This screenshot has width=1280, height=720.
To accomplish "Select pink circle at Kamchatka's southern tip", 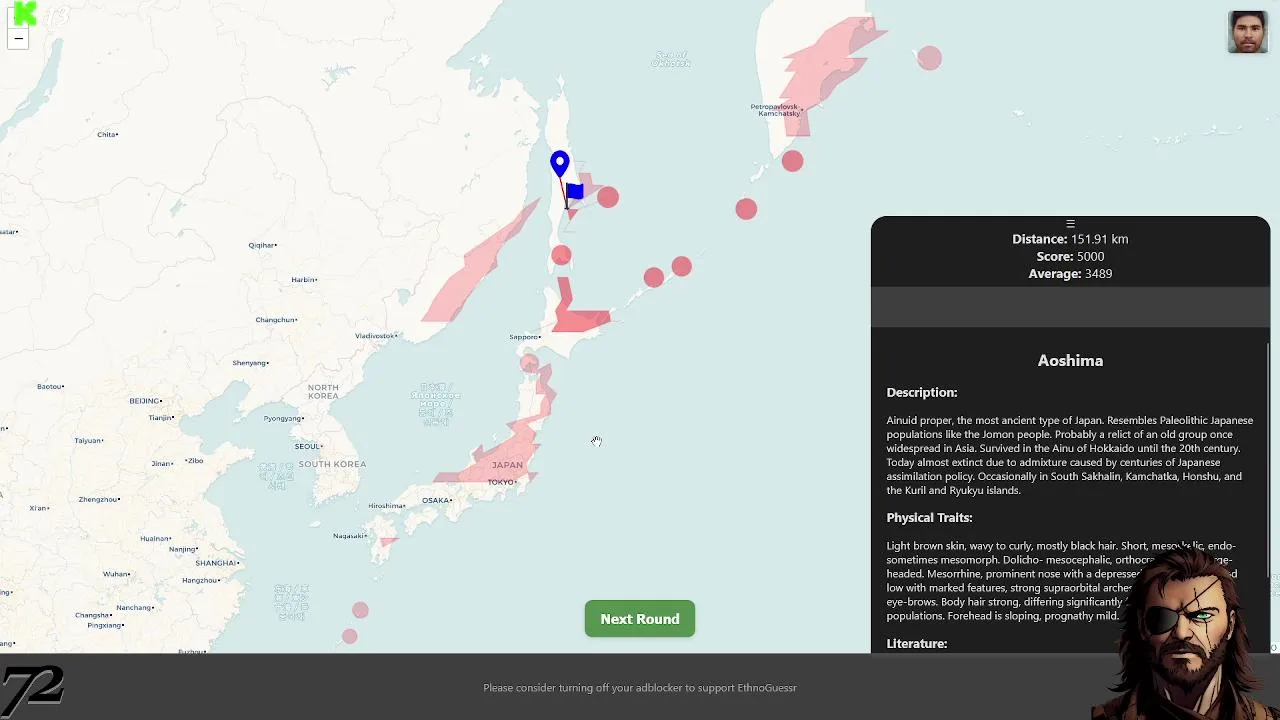I will (x=793, y=161).
